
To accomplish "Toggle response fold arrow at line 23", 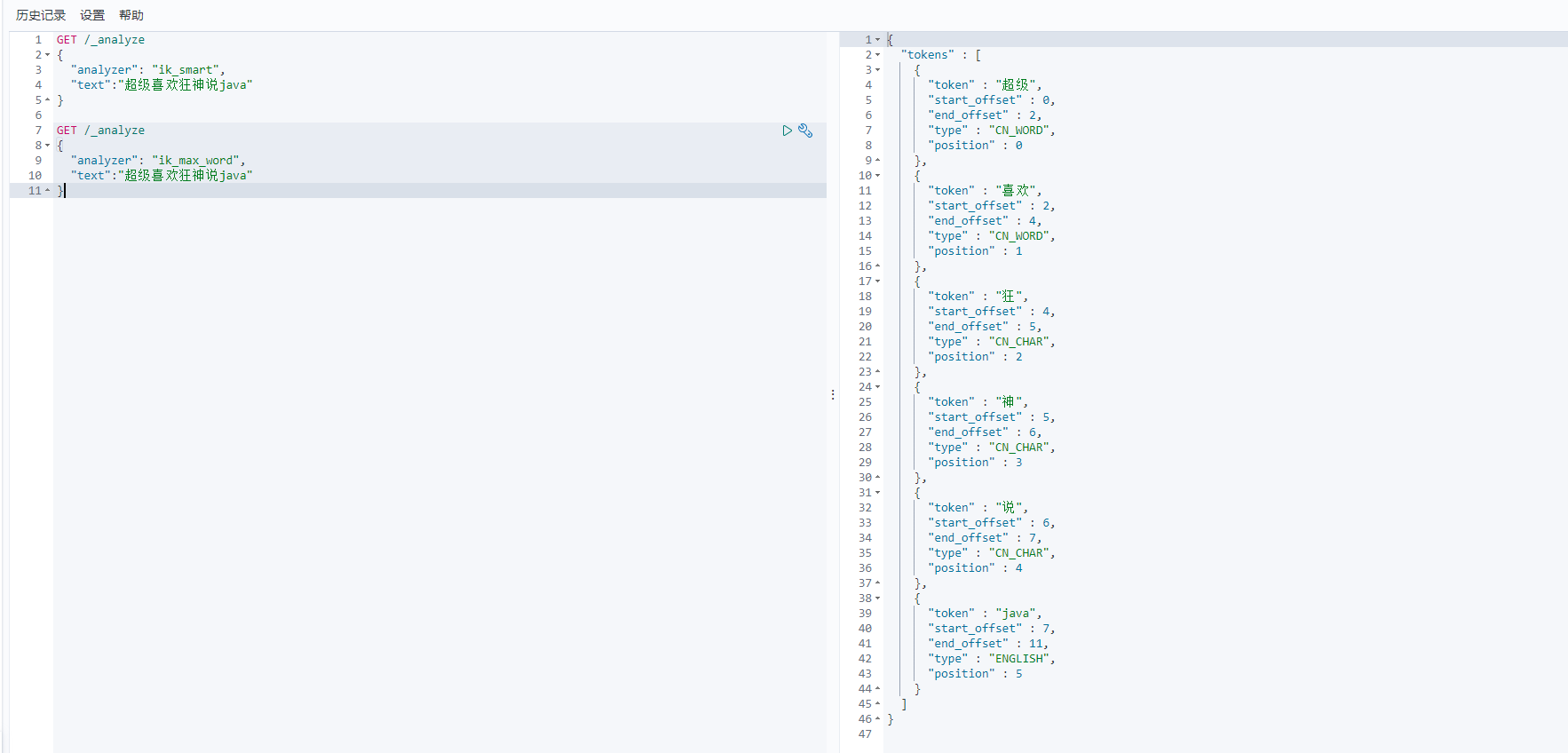I will pyautogui.click(x=878, y=372).
